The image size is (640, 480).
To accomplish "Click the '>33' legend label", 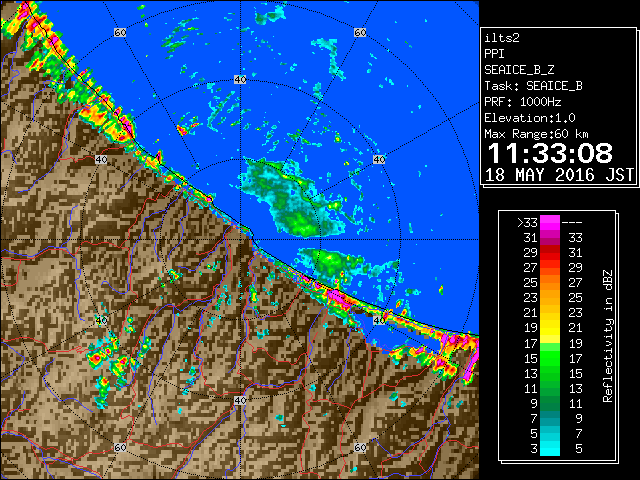I will 527,223.
